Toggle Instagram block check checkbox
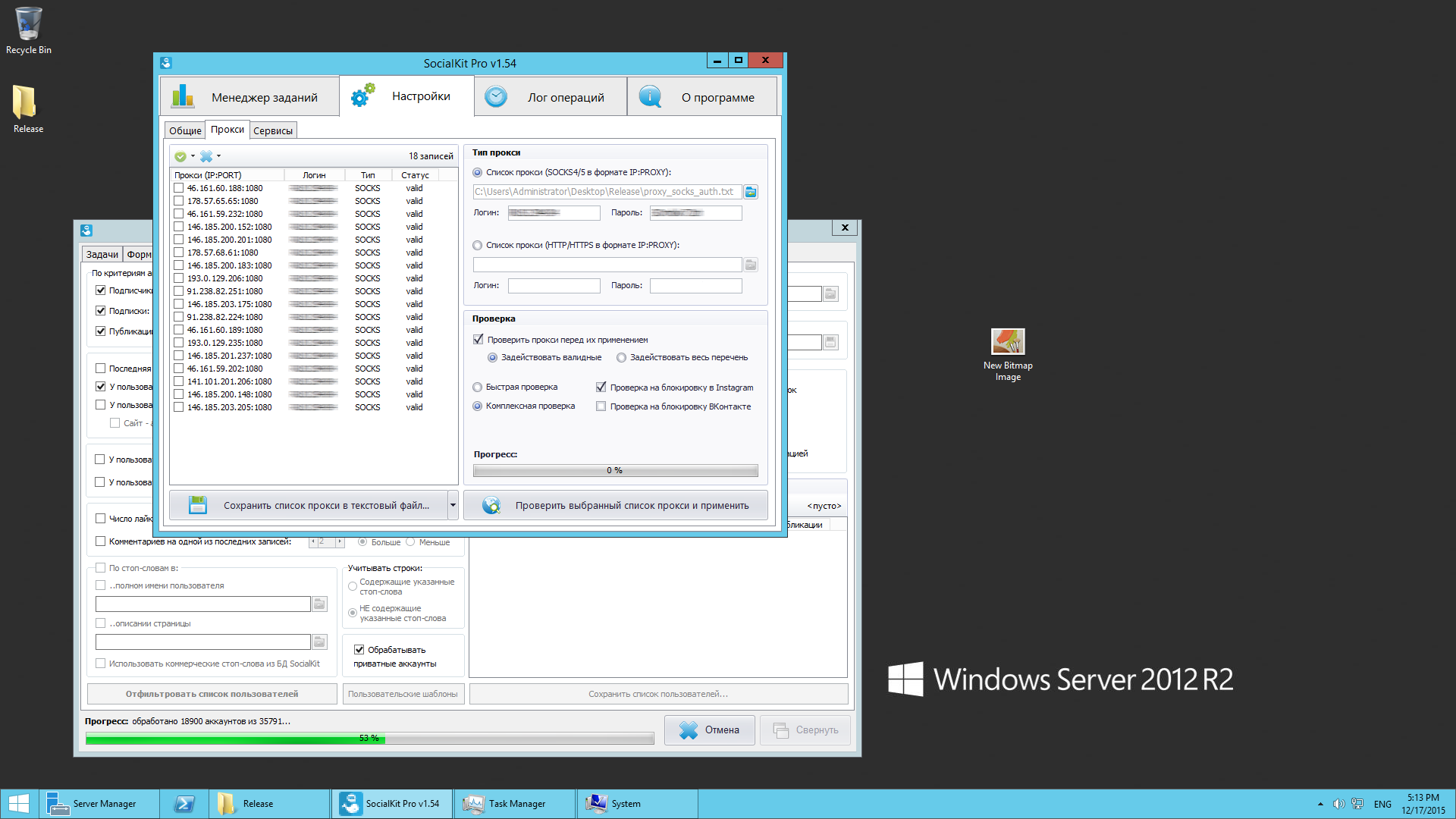The image size is (1456, 819). pos(601,388)
